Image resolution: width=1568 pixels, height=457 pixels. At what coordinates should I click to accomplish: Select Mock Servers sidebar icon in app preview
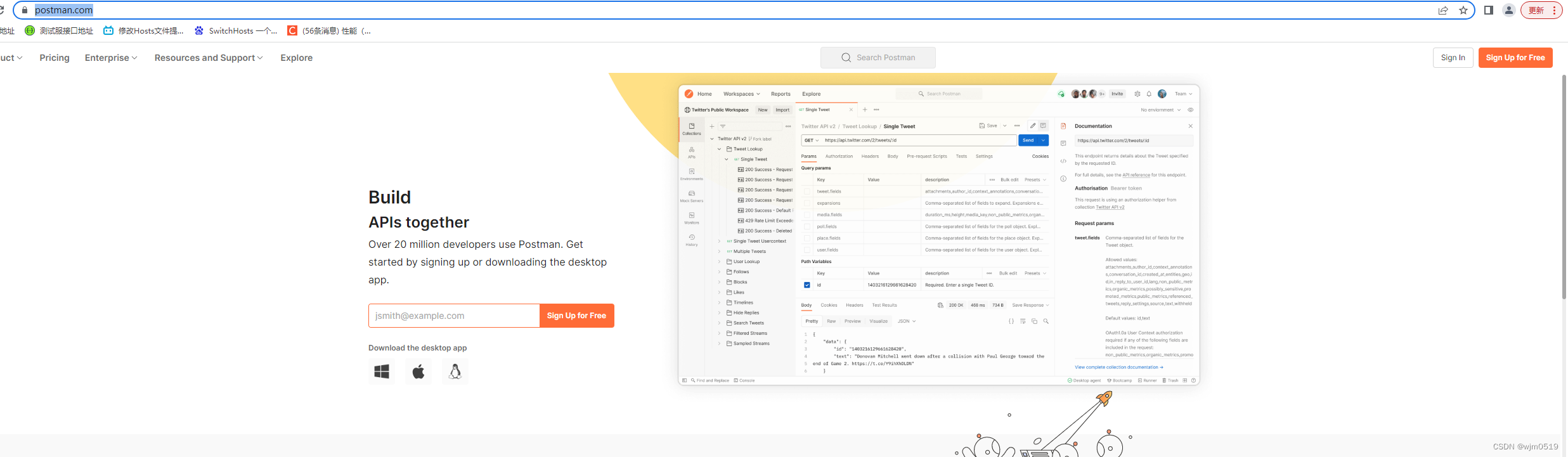(692, 196)
